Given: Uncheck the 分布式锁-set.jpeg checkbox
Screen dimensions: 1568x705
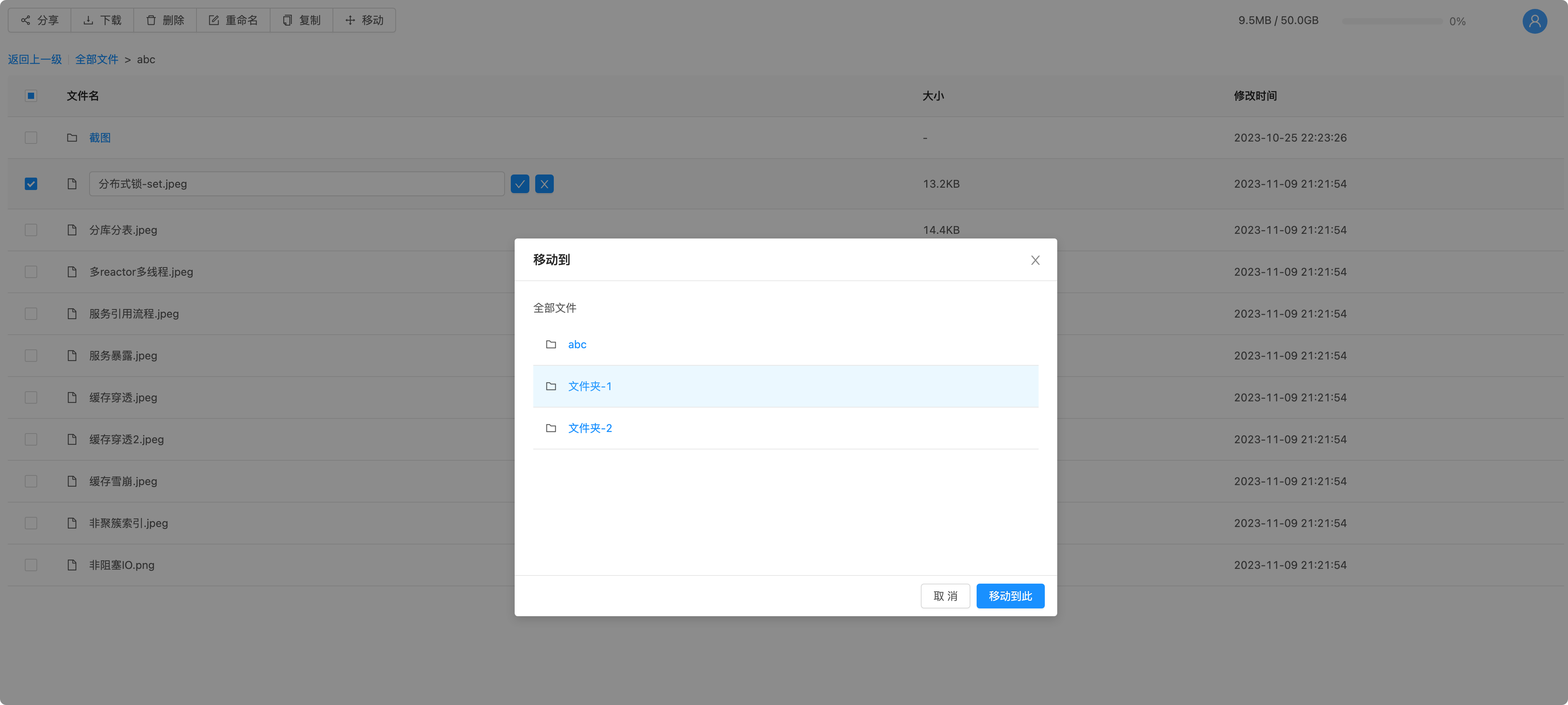Looking at the screenshot, I should [x=31, y=184].
